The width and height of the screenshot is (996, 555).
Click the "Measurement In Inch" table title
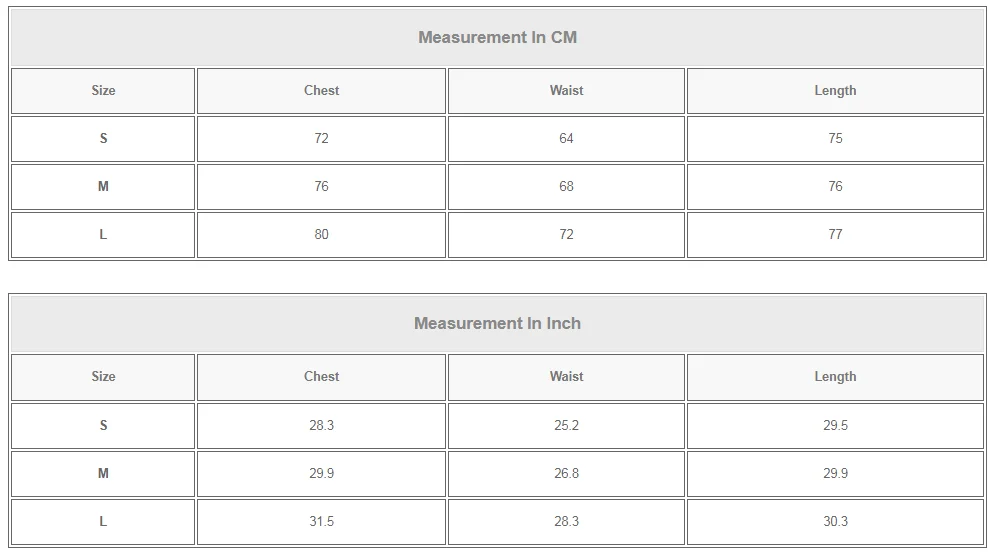pos(497,324)
